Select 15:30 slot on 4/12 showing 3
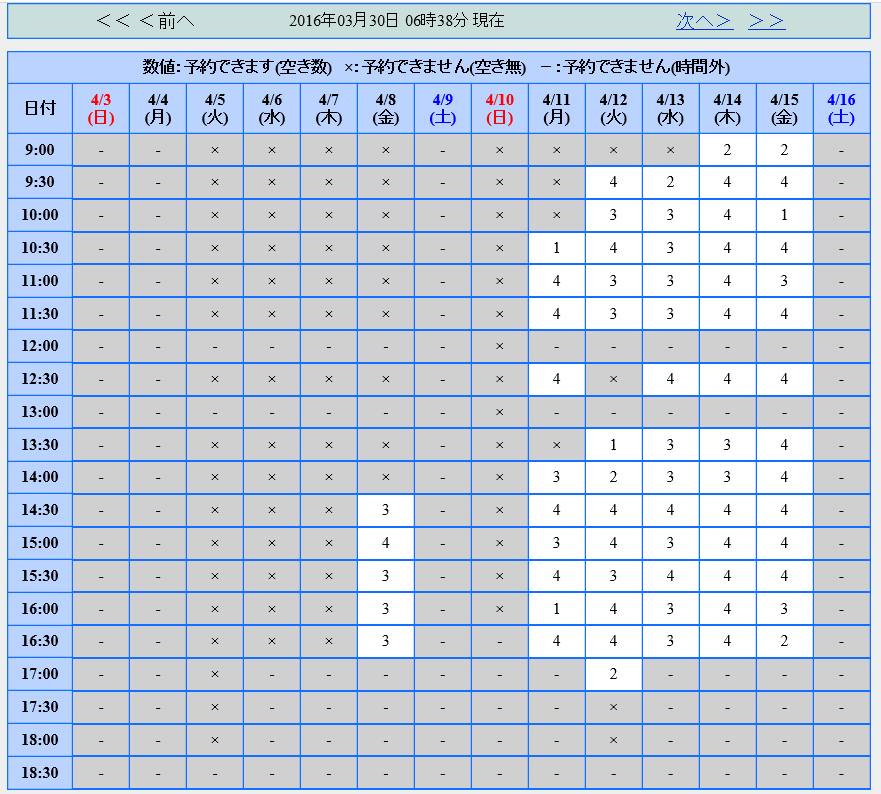The height and width of the screenshot is (794, 881). pos(613,576)
